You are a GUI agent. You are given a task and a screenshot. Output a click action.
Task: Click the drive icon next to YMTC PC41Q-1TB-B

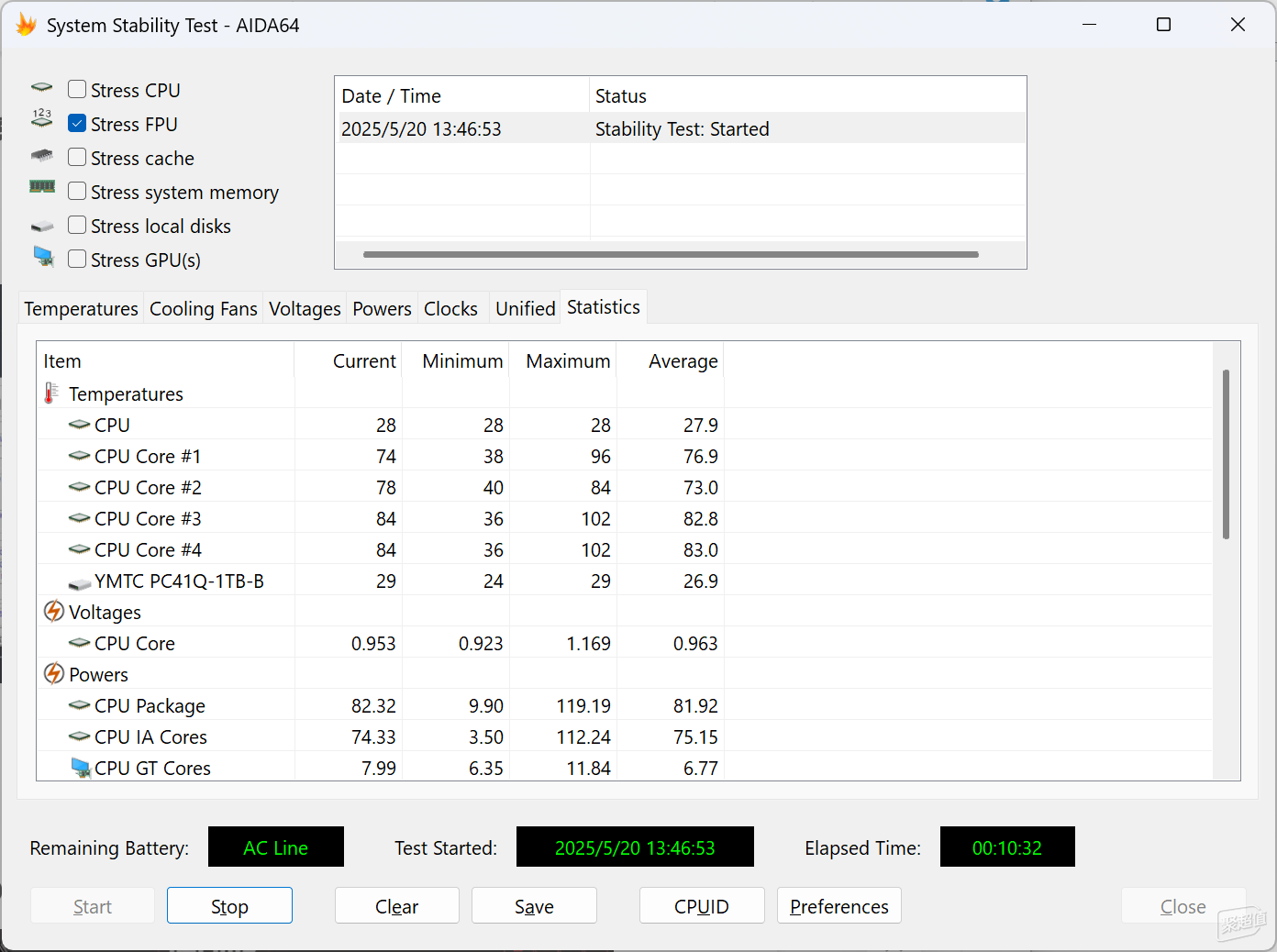point(80,583)
